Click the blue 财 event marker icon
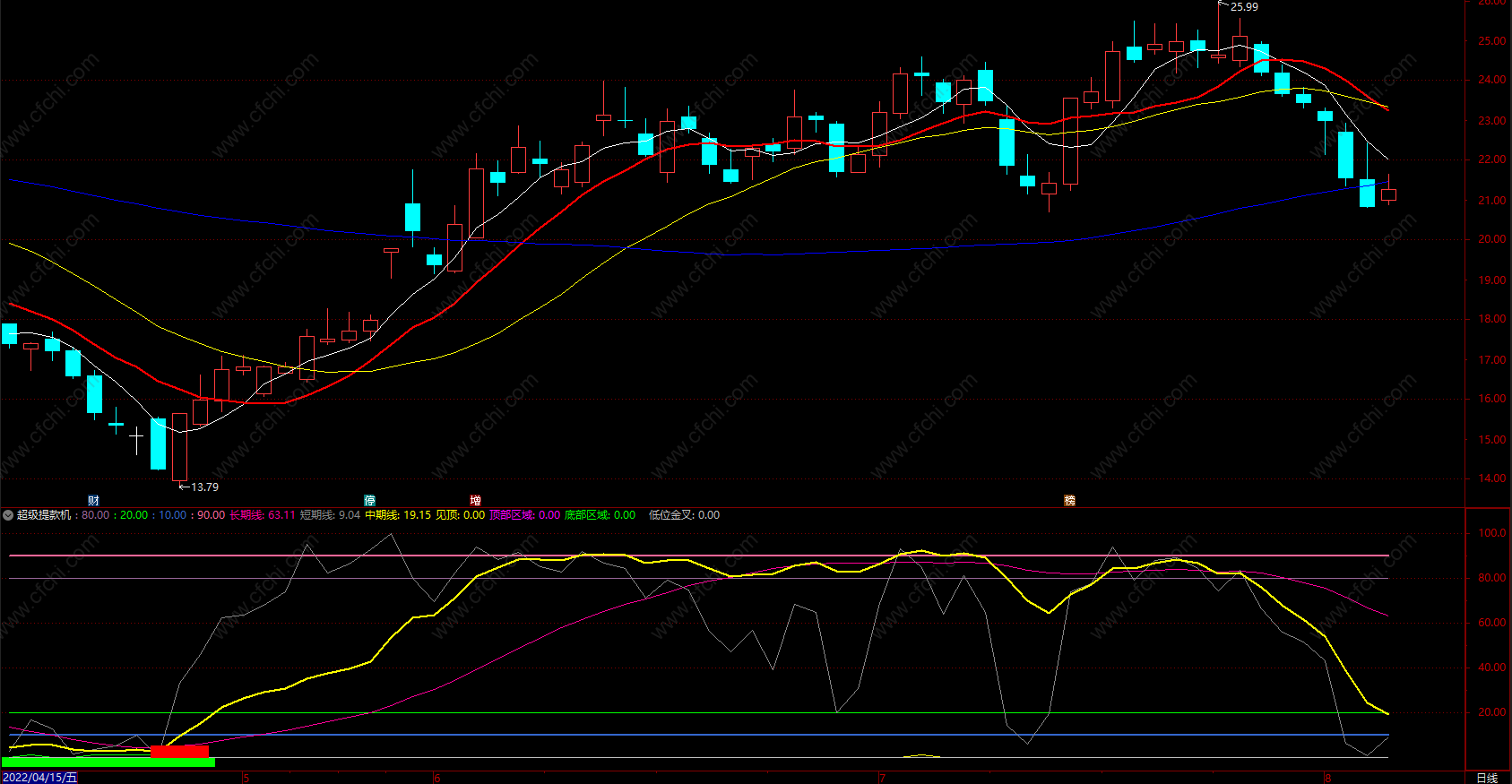The image size is (1512, 784). tap(93, 501)
